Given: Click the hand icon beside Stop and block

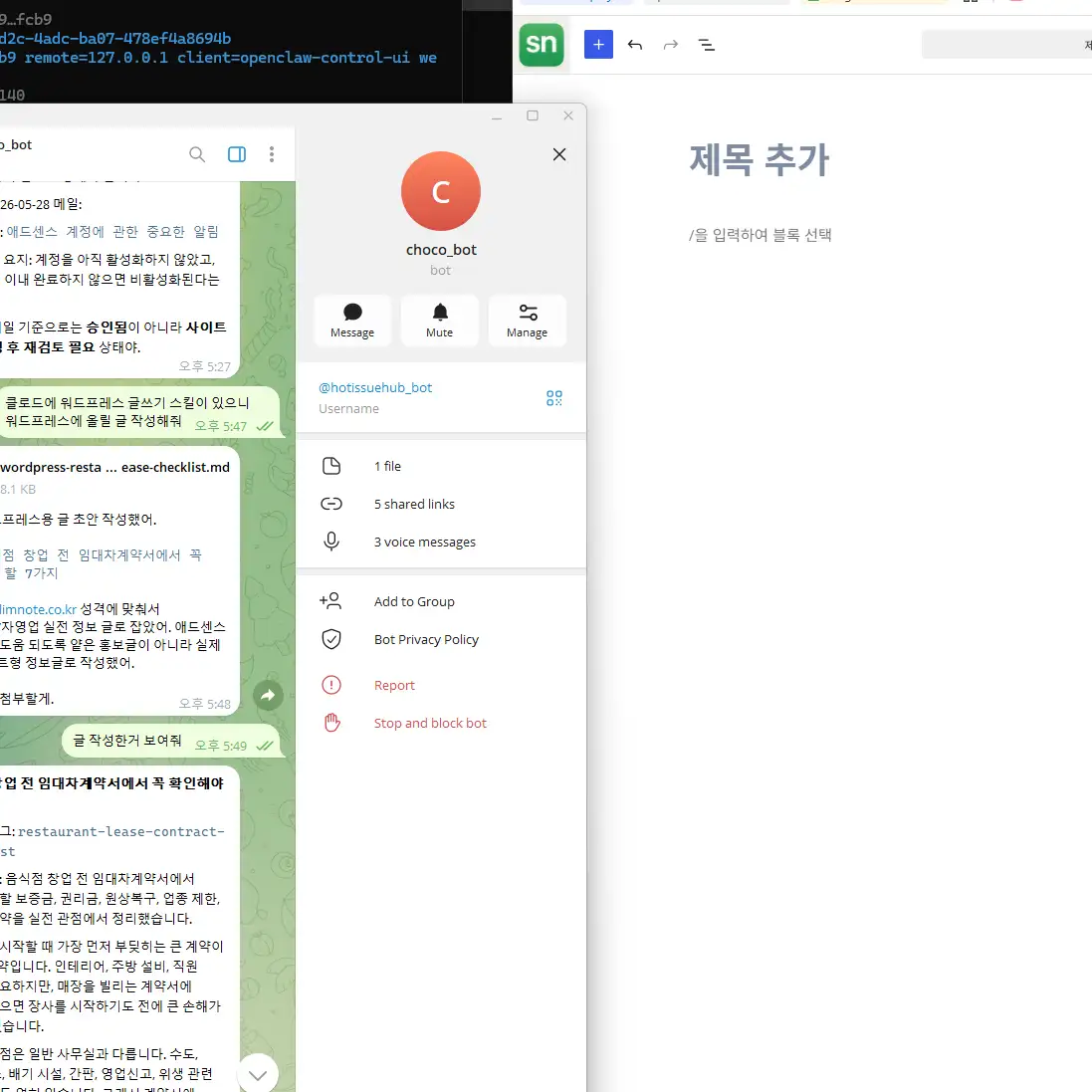Looking at the screenshot, I should 332,723.
